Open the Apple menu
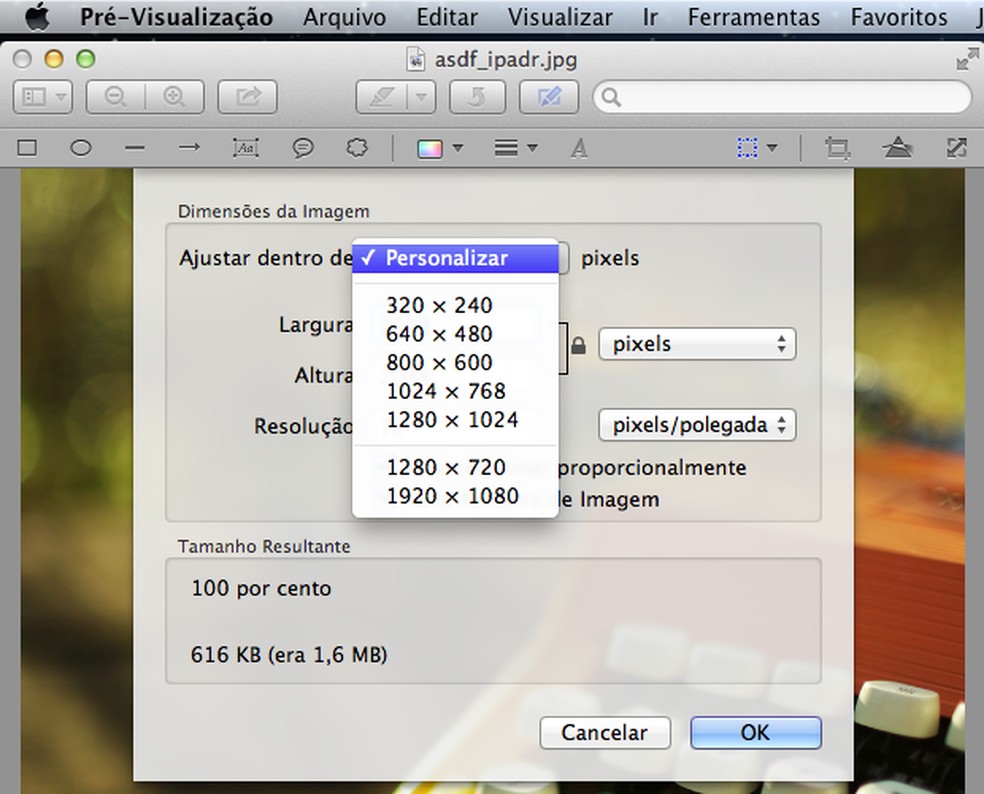Image resolution: width=984 pixels, height=794 pixels. tap(37, 16)
